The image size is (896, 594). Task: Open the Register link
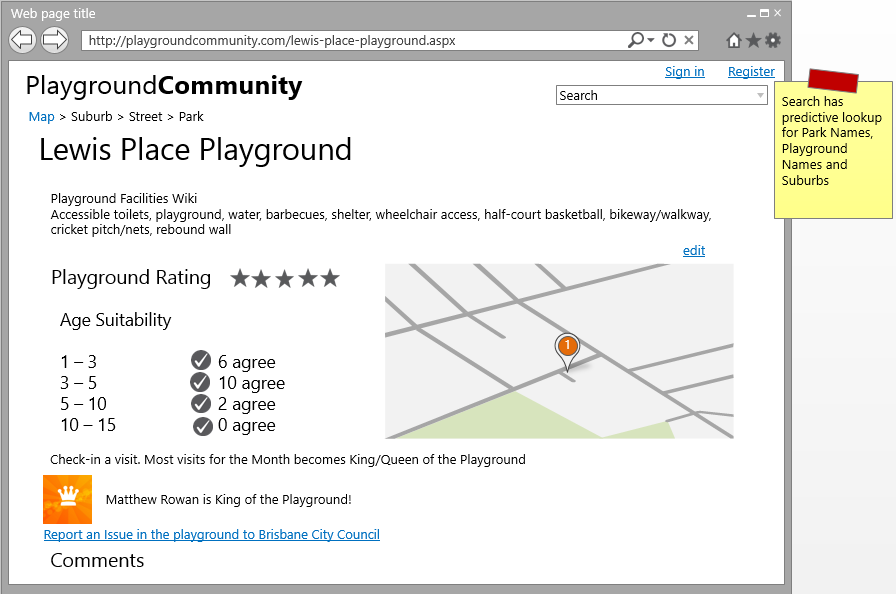tap(751, 71)
